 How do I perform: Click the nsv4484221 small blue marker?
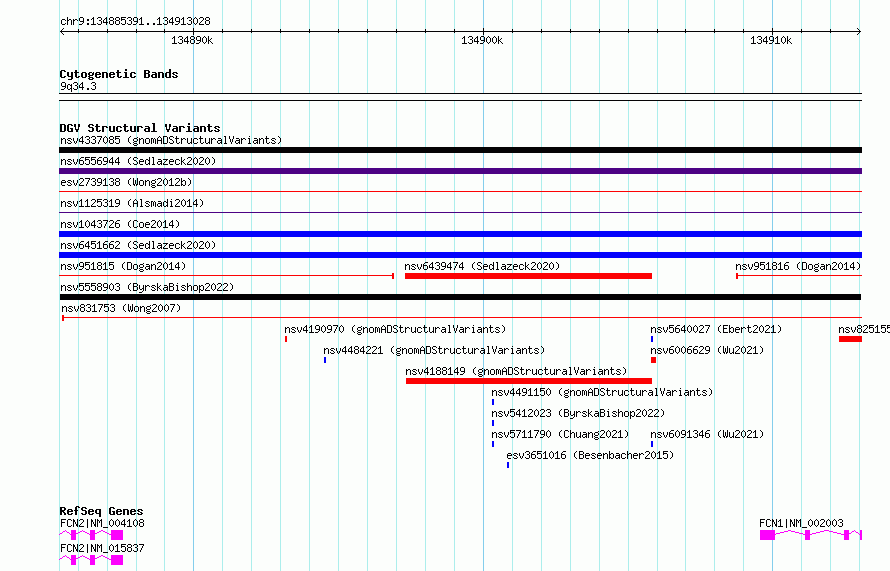pos(325,360)
